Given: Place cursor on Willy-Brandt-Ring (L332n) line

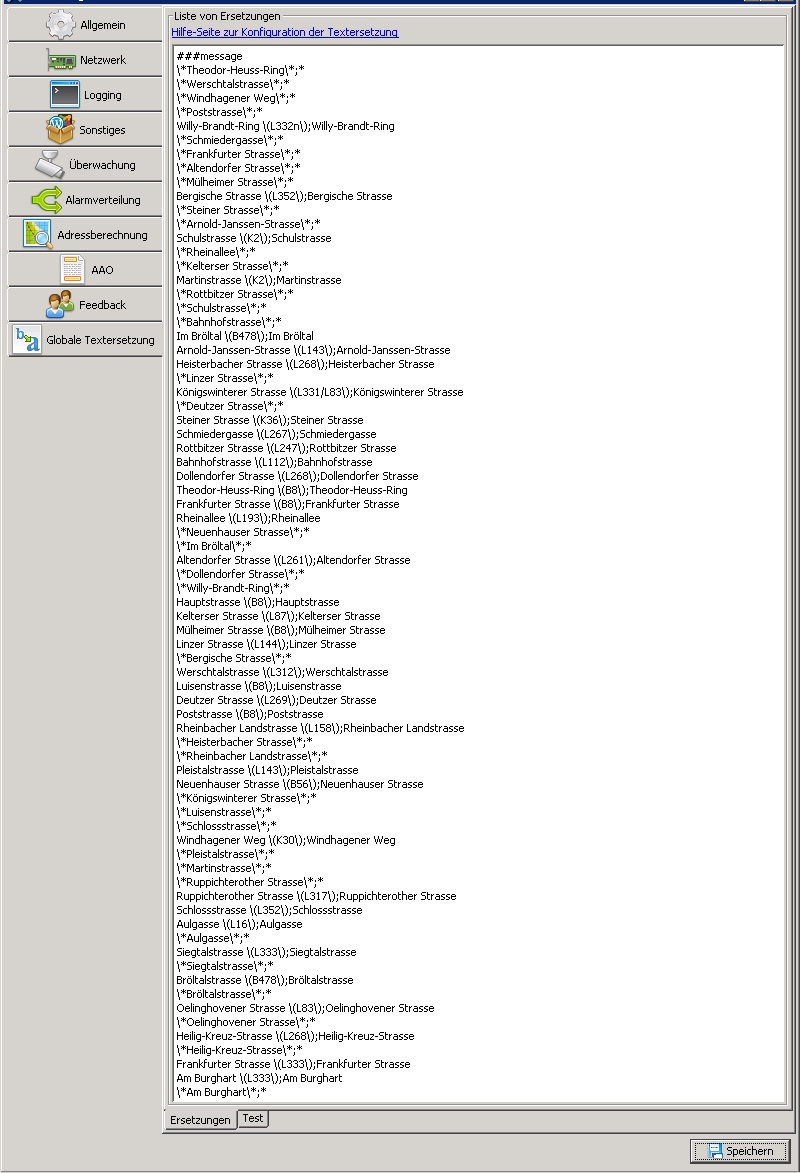Looking at the screenshot, I should 285,126.
